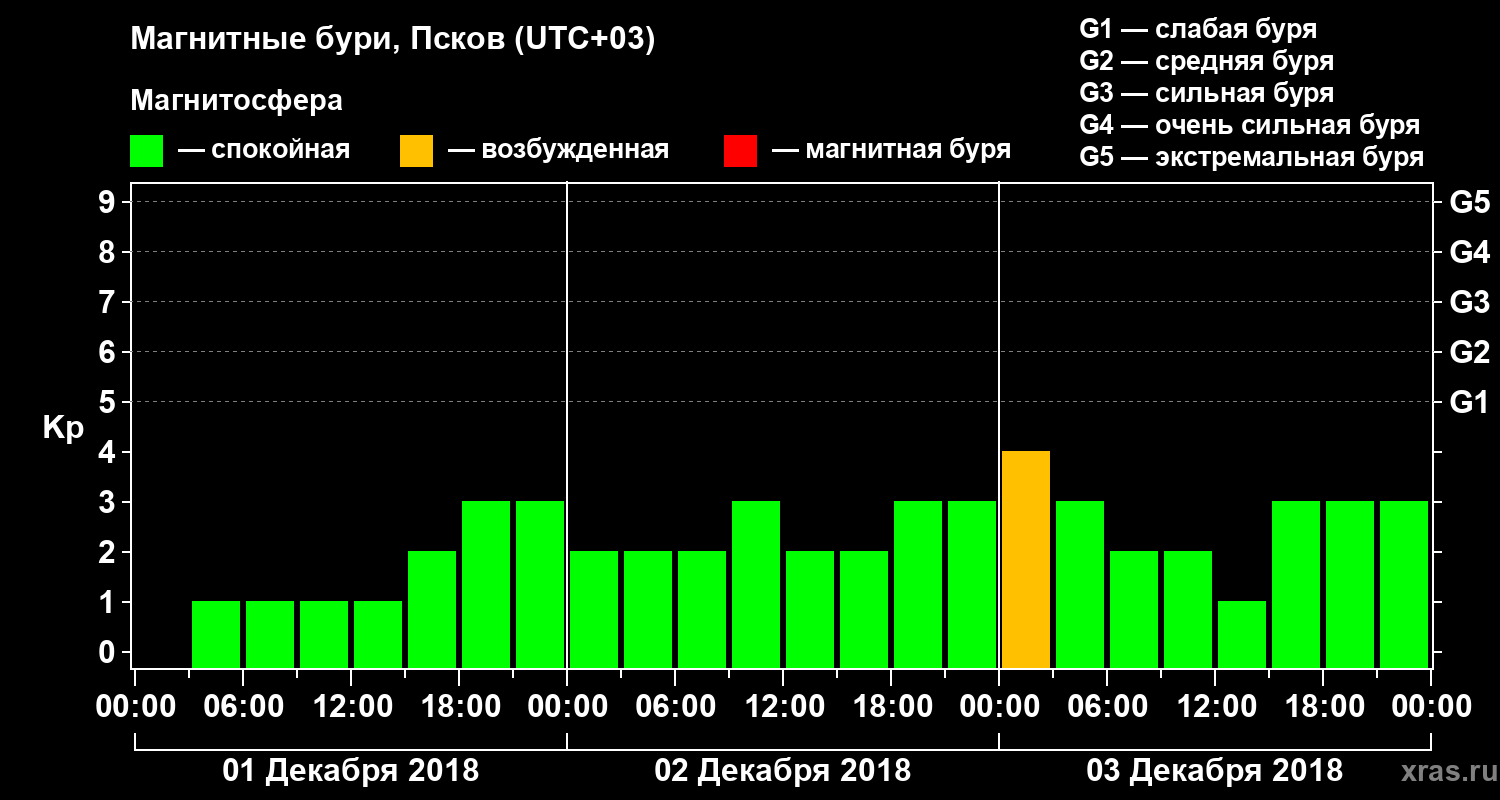Select the chart title 'Магнитные бури, Псков (UTC+03)'
Viewport: 1500px width, 800px height.
(393, 40)
